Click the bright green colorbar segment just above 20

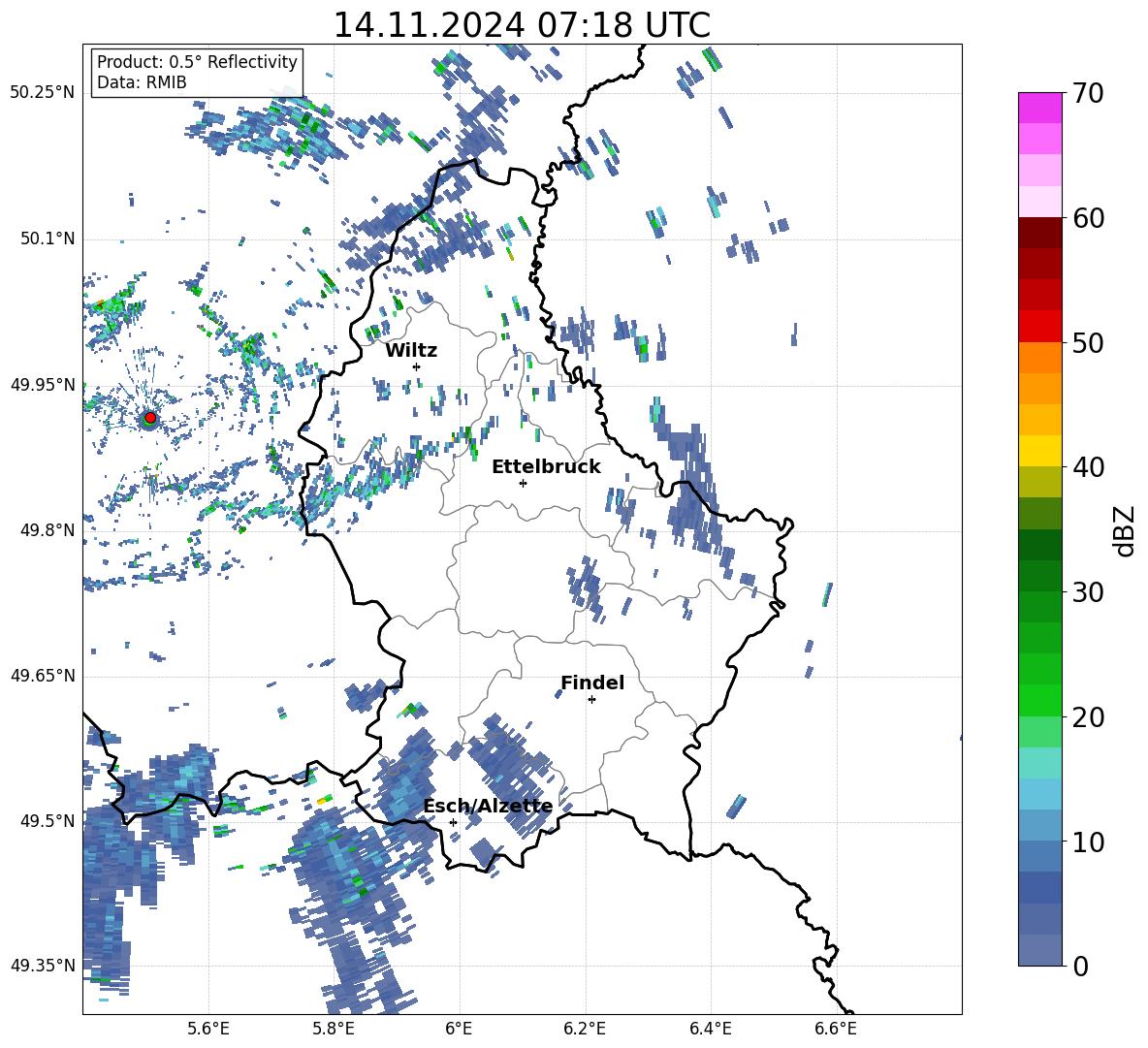coord(1039,700)
